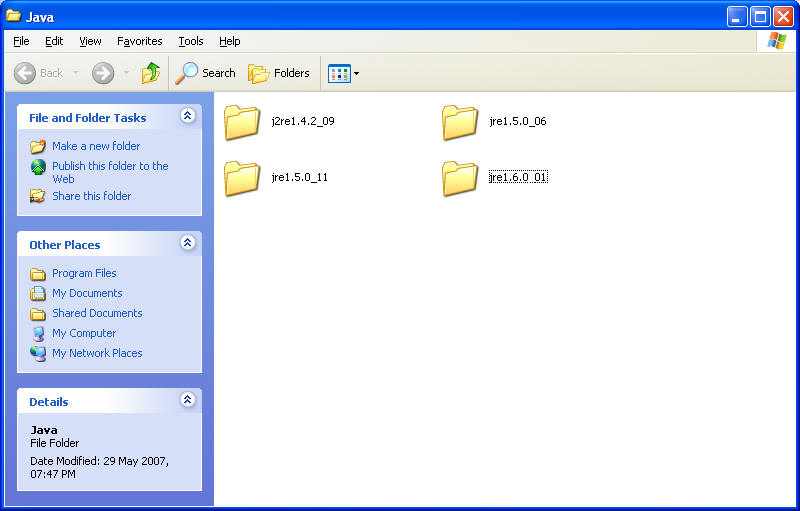Screen dimensions: 800x511
Task: Click the Share this folder icon
Action: pyautogui.click(x=38, y=196)
